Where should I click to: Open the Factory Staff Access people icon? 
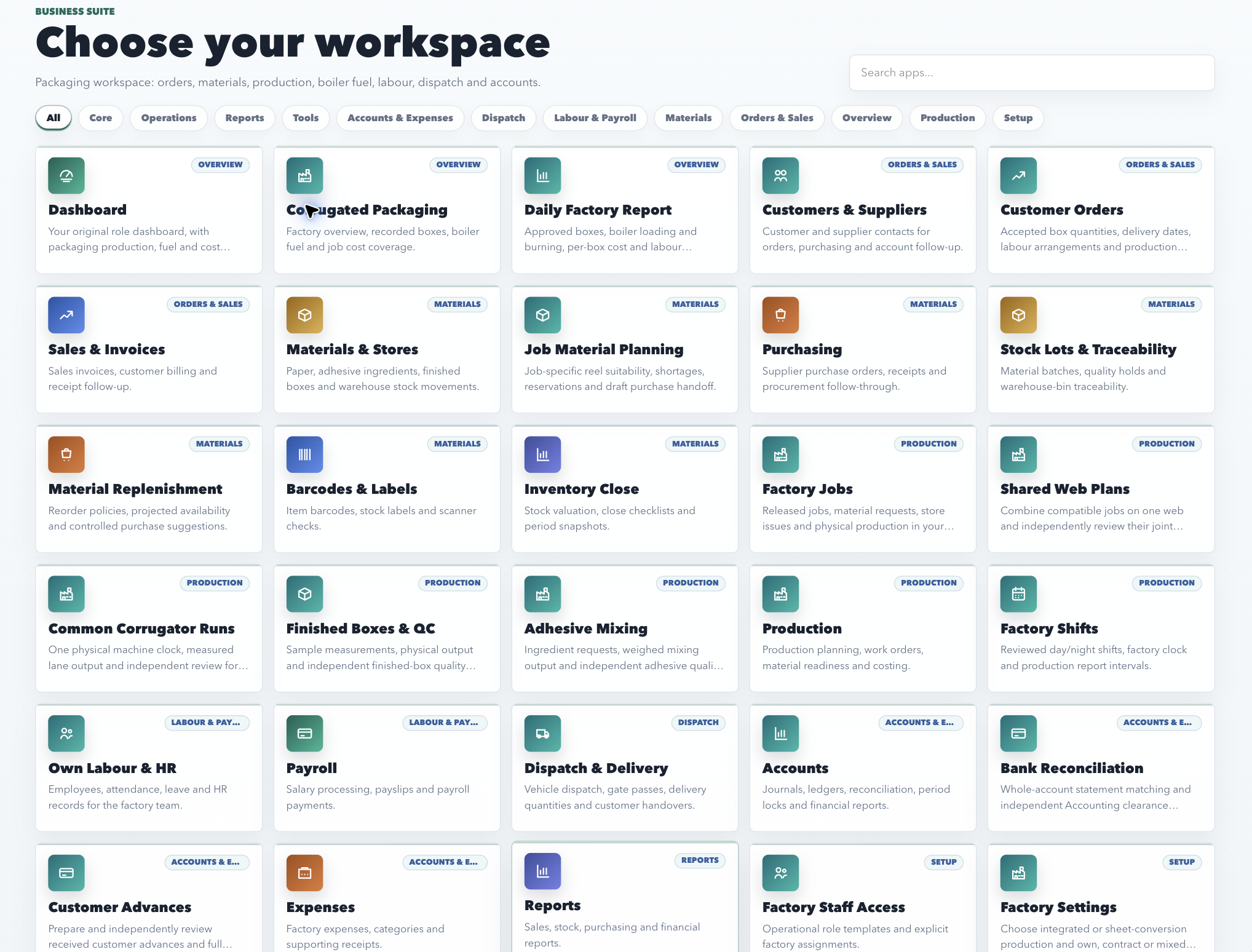pos(780,873)
